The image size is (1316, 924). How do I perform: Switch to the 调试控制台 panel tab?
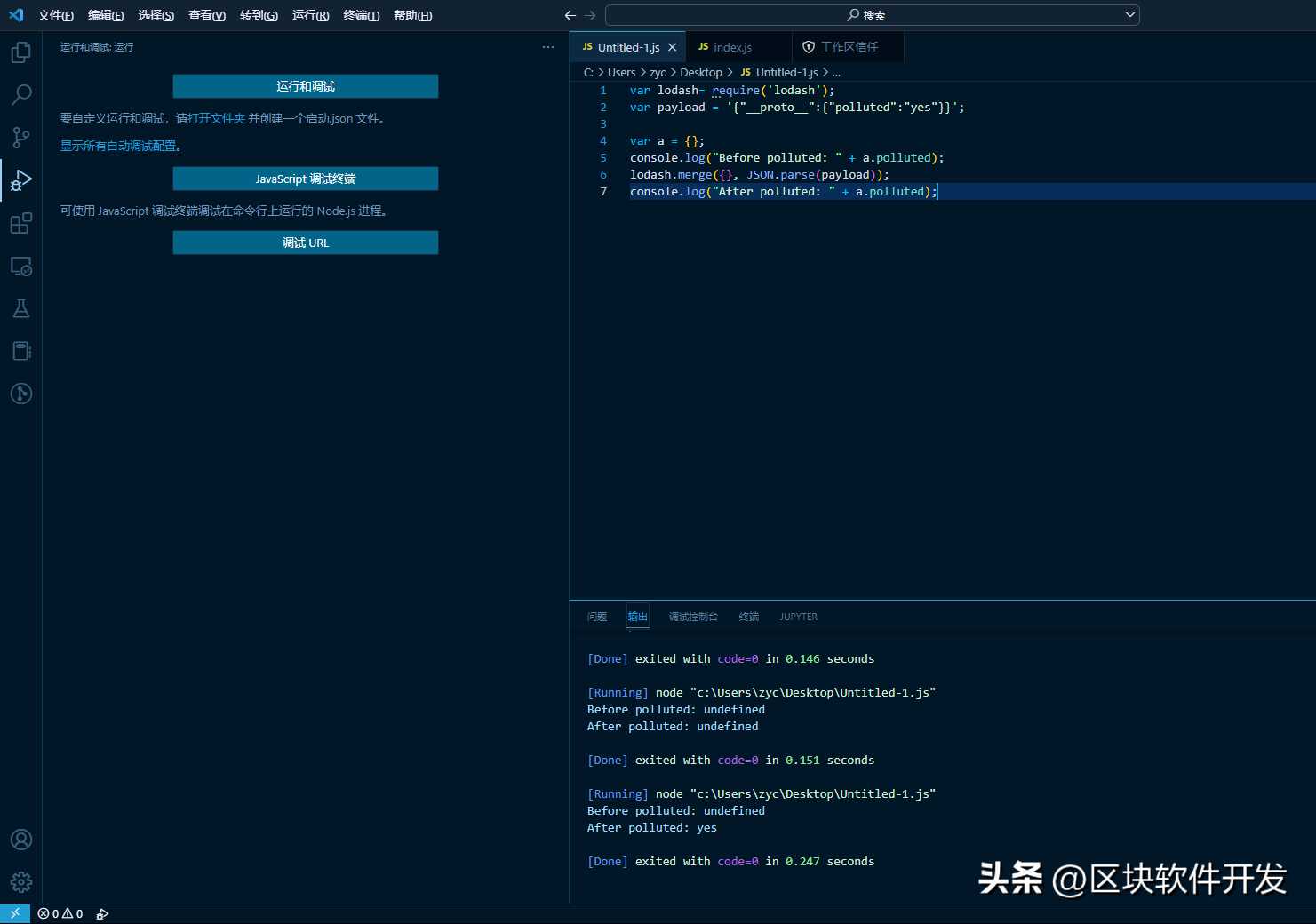point(693,617)
